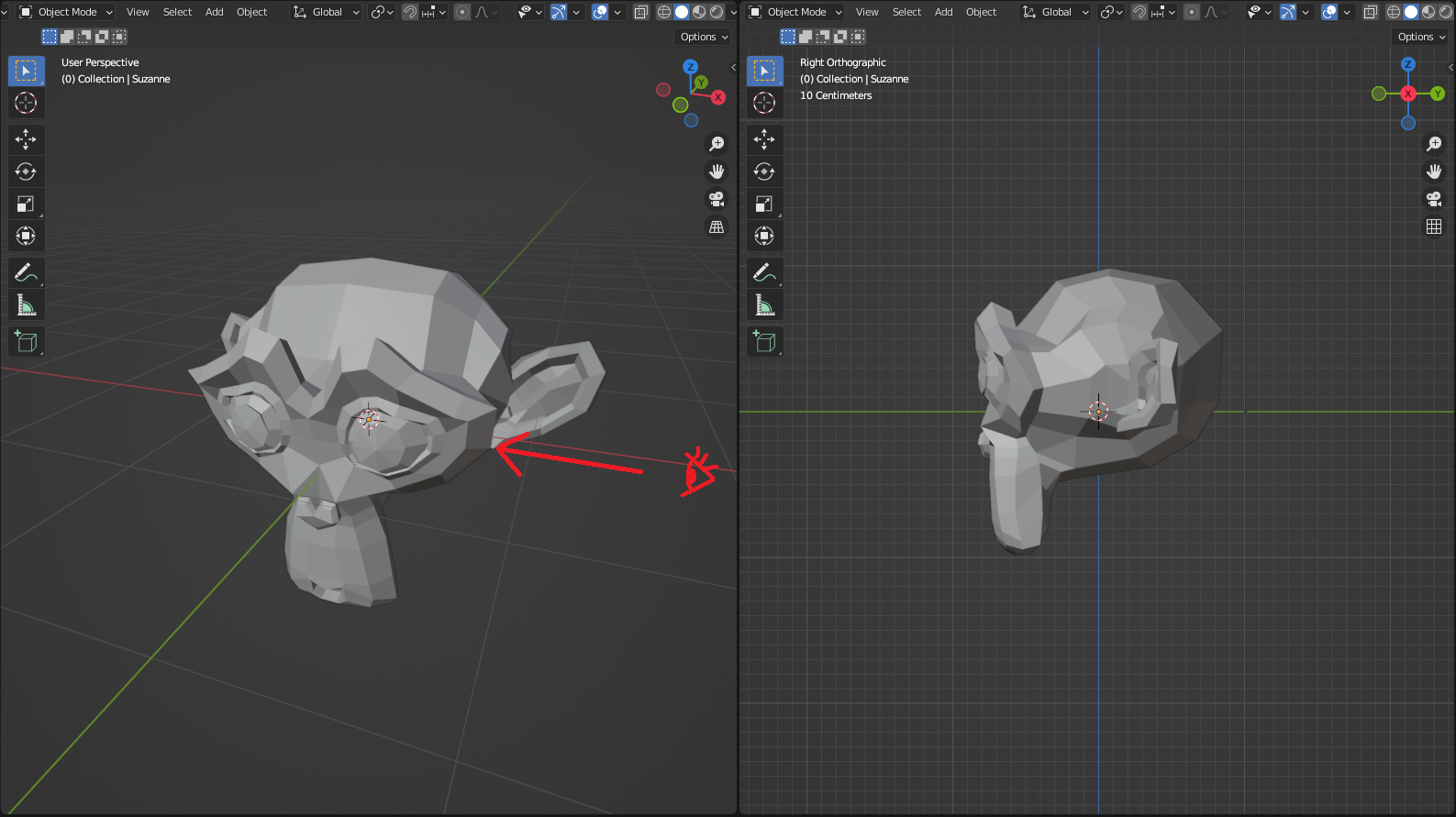Viewport: 1456px width, 817px height.
Task: Select the Measure tool in Right Orthographic viewport
Action: [764, 304]
